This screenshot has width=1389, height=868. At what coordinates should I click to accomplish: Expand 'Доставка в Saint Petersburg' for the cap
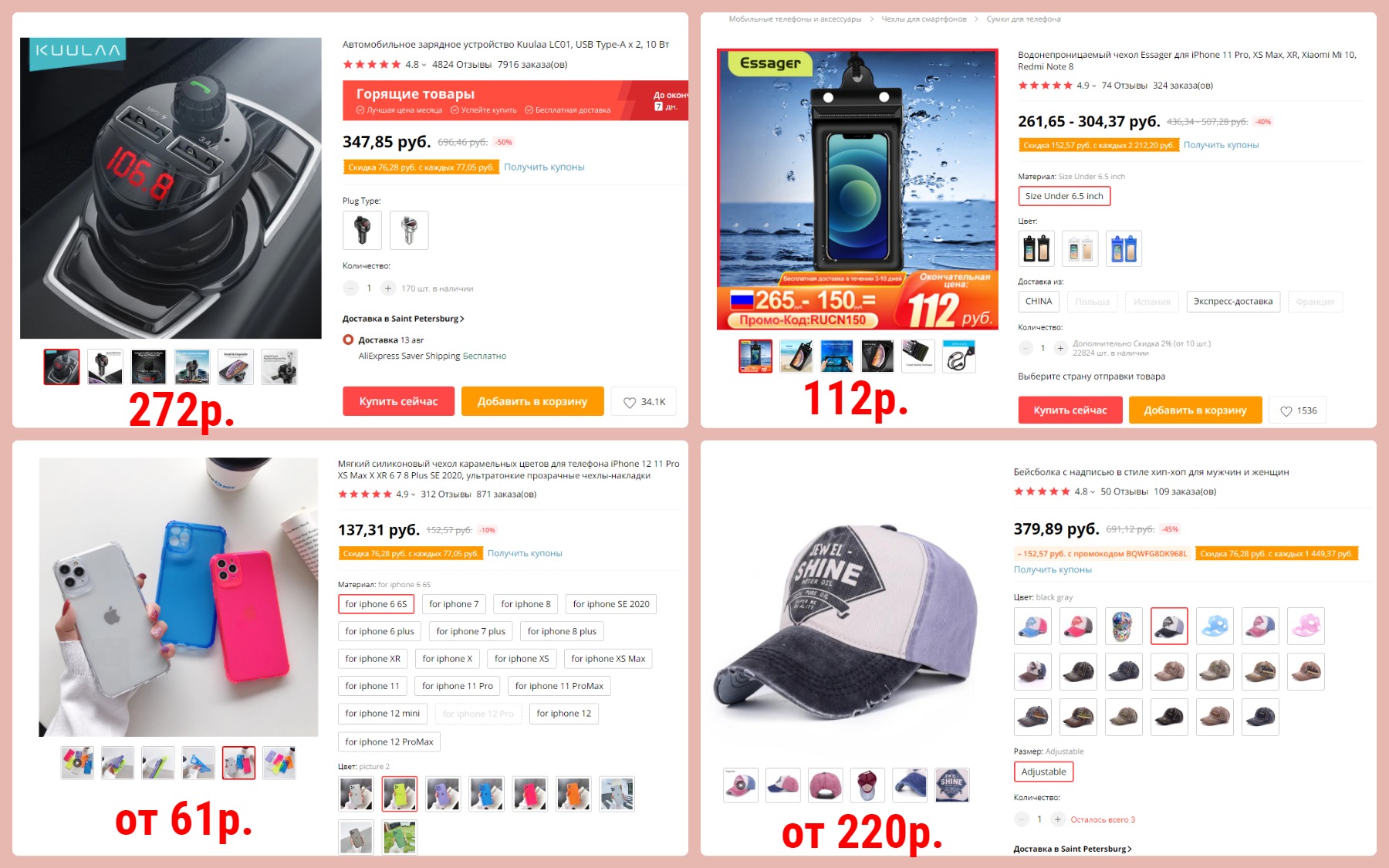[x=1073, y=849]
